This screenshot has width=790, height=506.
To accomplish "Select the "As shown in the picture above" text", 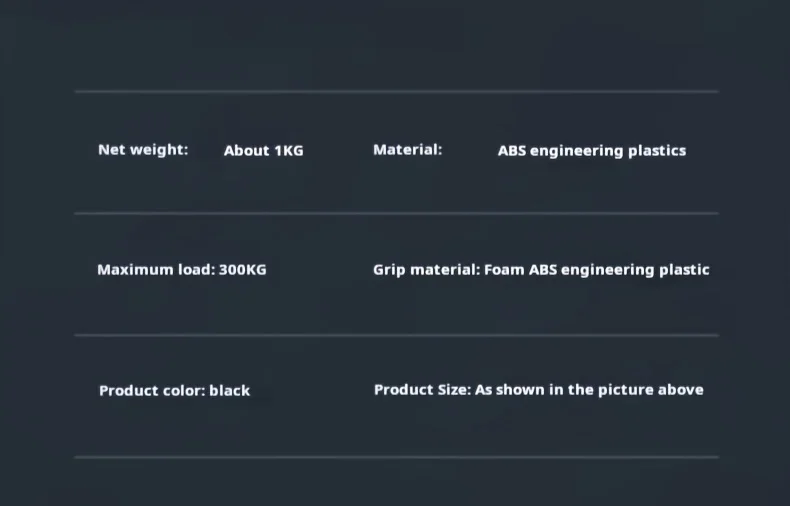I will point(589,390).
